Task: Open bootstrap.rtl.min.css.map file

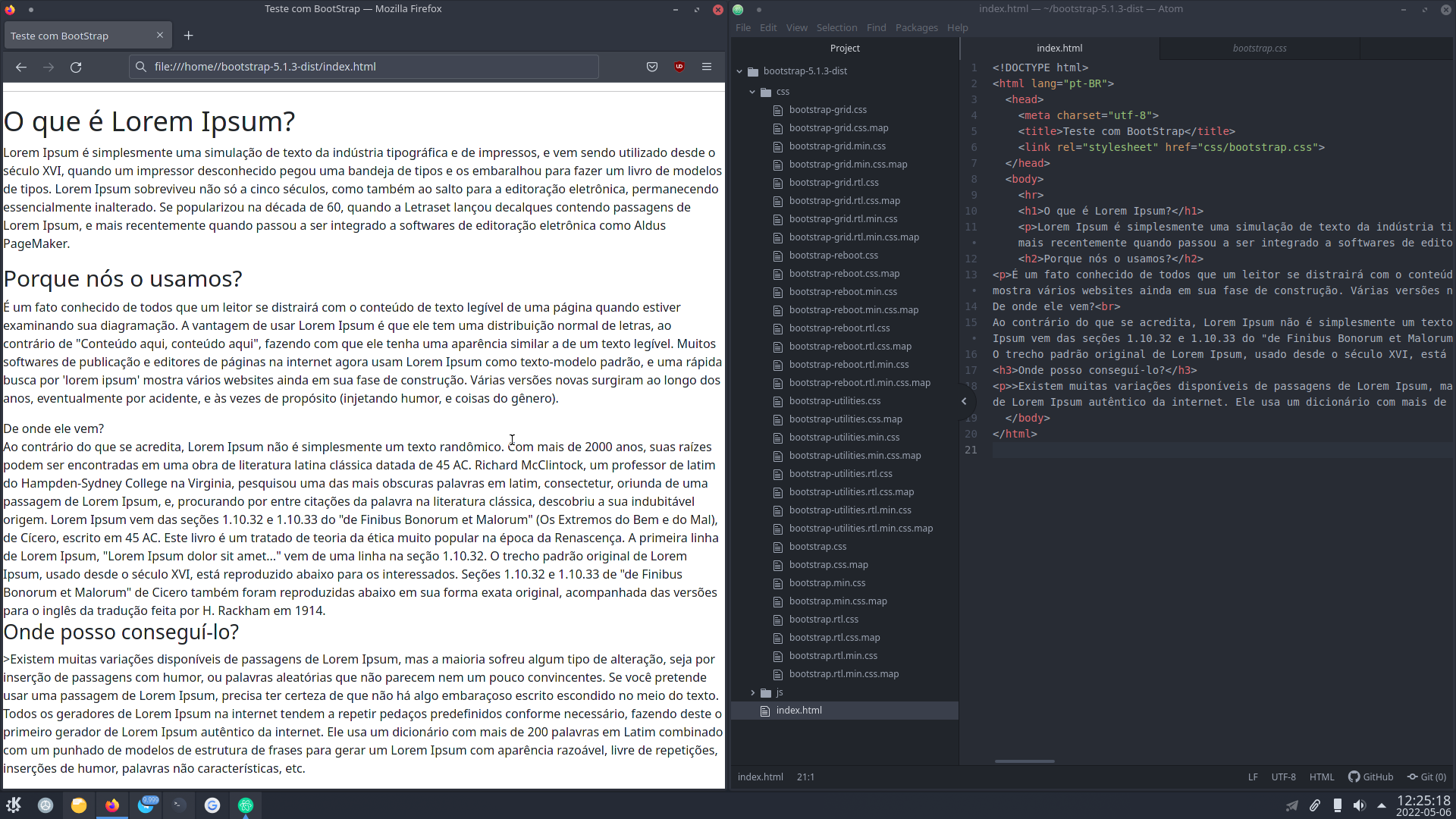Action: coord(843,674)
